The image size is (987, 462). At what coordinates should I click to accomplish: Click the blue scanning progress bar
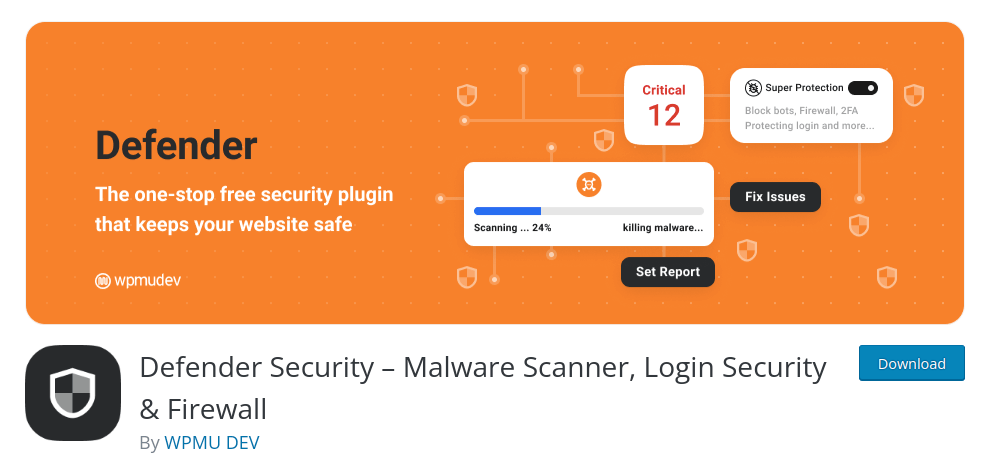click(x=507, y=211)
